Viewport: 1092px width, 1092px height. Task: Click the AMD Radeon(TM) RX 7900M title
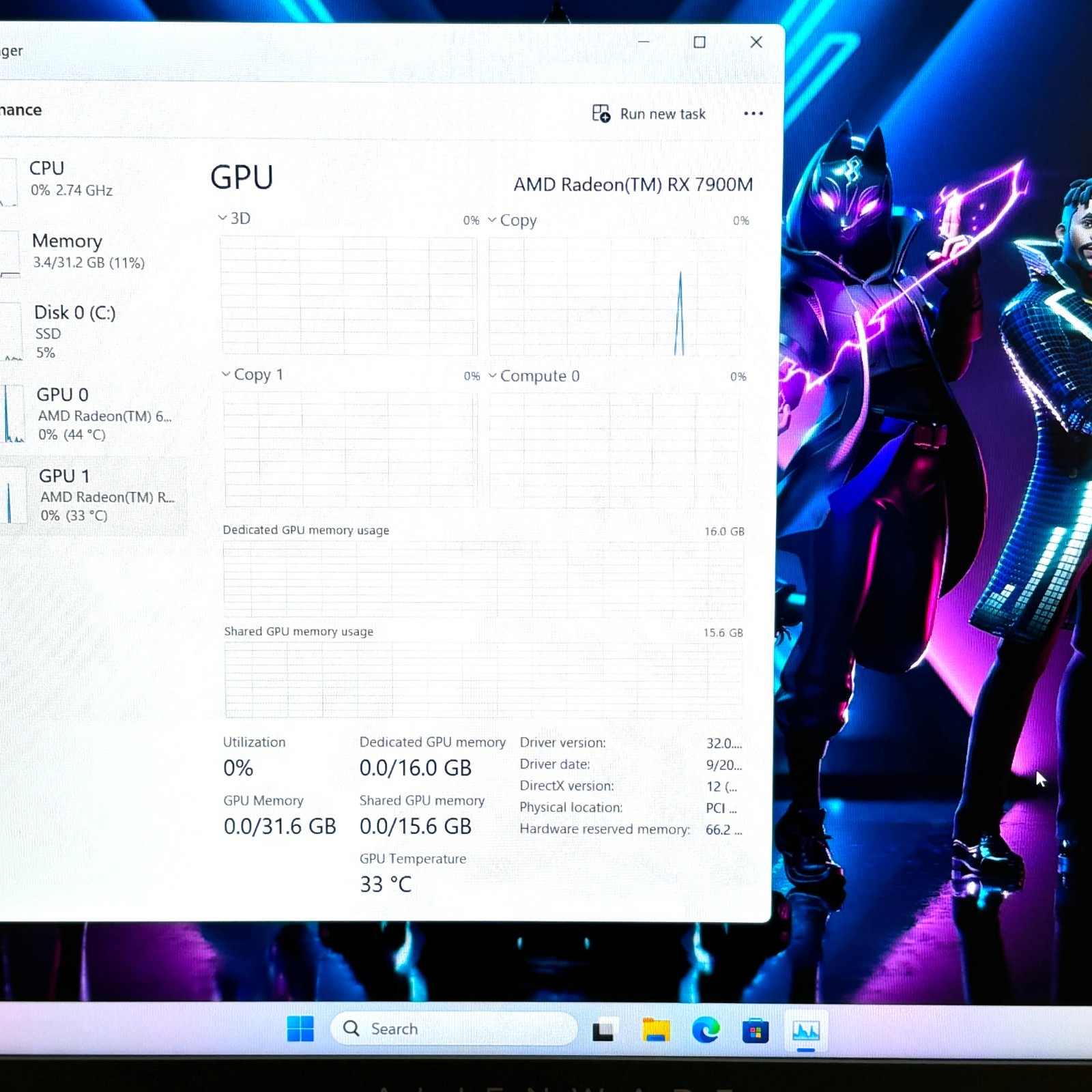coord(633,184)
